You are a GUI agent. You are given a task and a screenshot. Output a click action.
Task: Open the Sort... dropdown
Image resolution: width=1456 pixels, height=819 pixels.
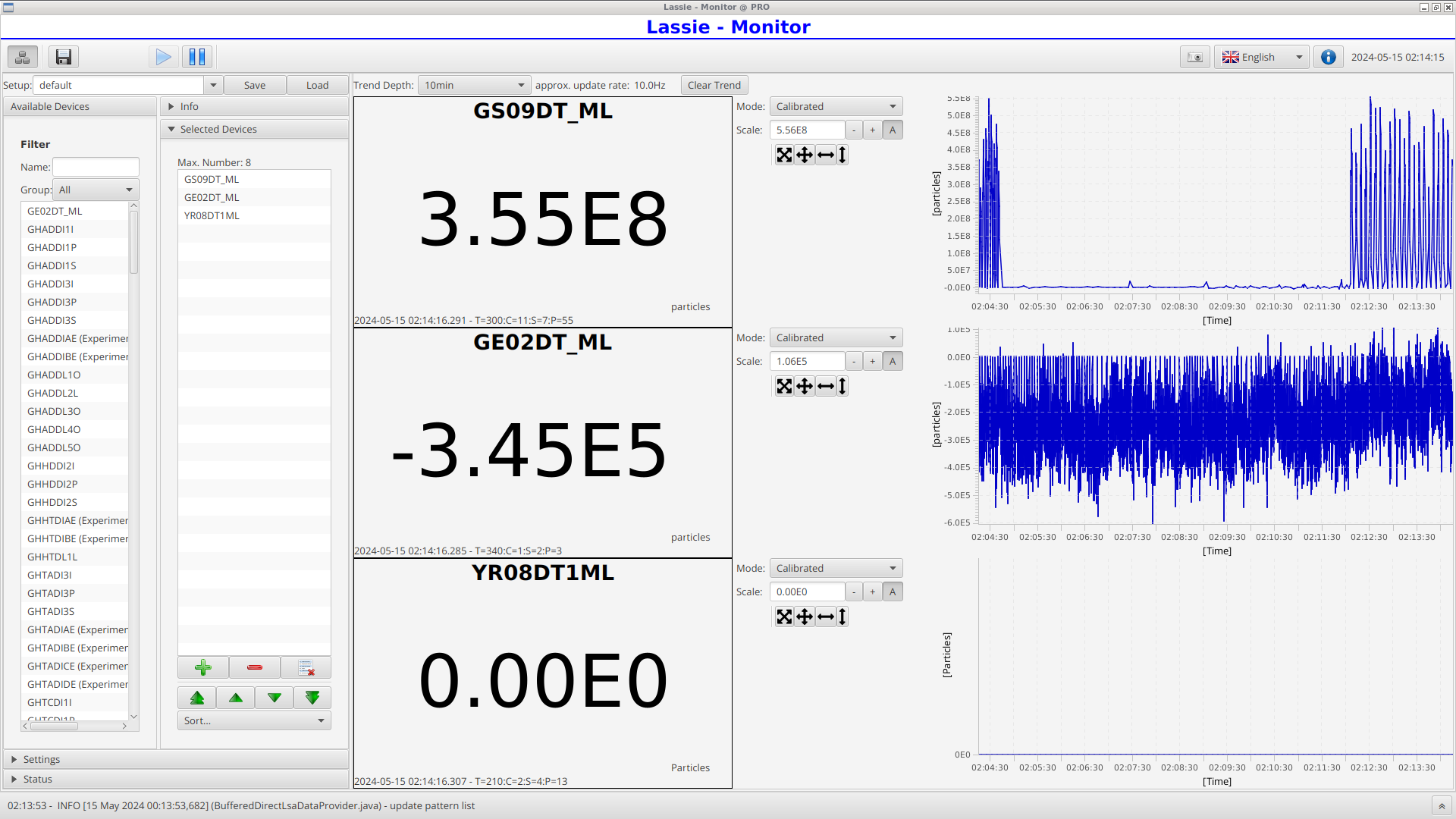254,720
